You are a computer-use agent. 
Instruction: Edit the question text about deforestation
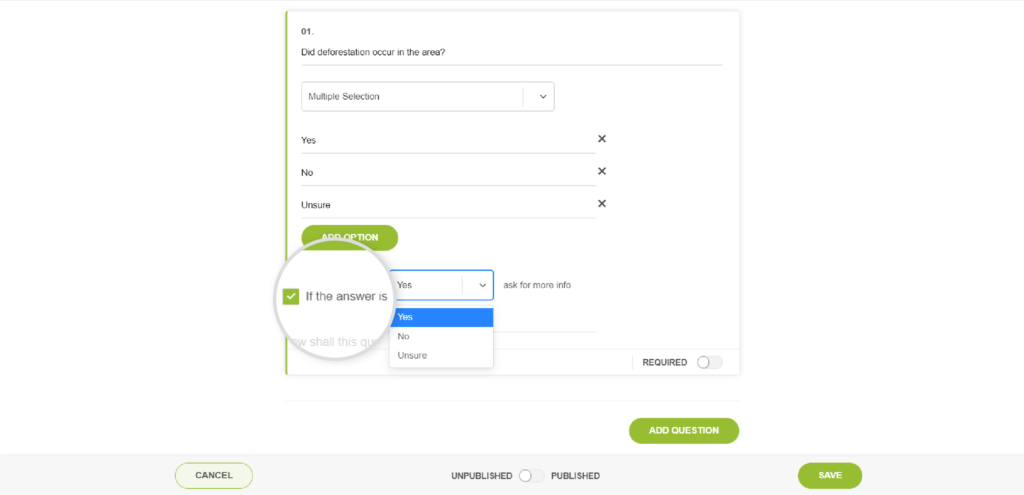(511, 53)
